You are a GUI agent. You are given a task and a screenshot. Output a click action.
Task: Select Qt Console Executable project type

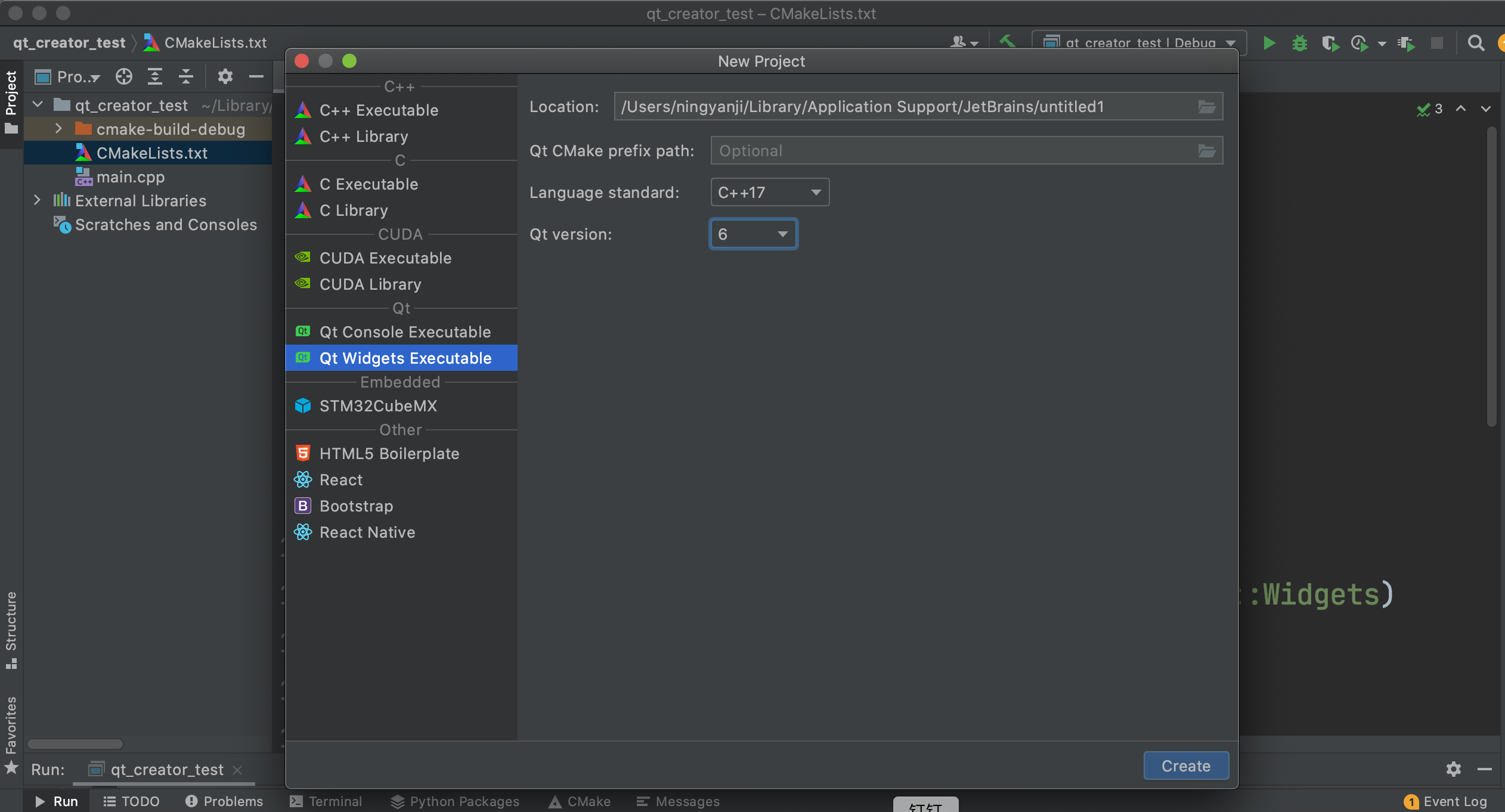tap(404, 332)
